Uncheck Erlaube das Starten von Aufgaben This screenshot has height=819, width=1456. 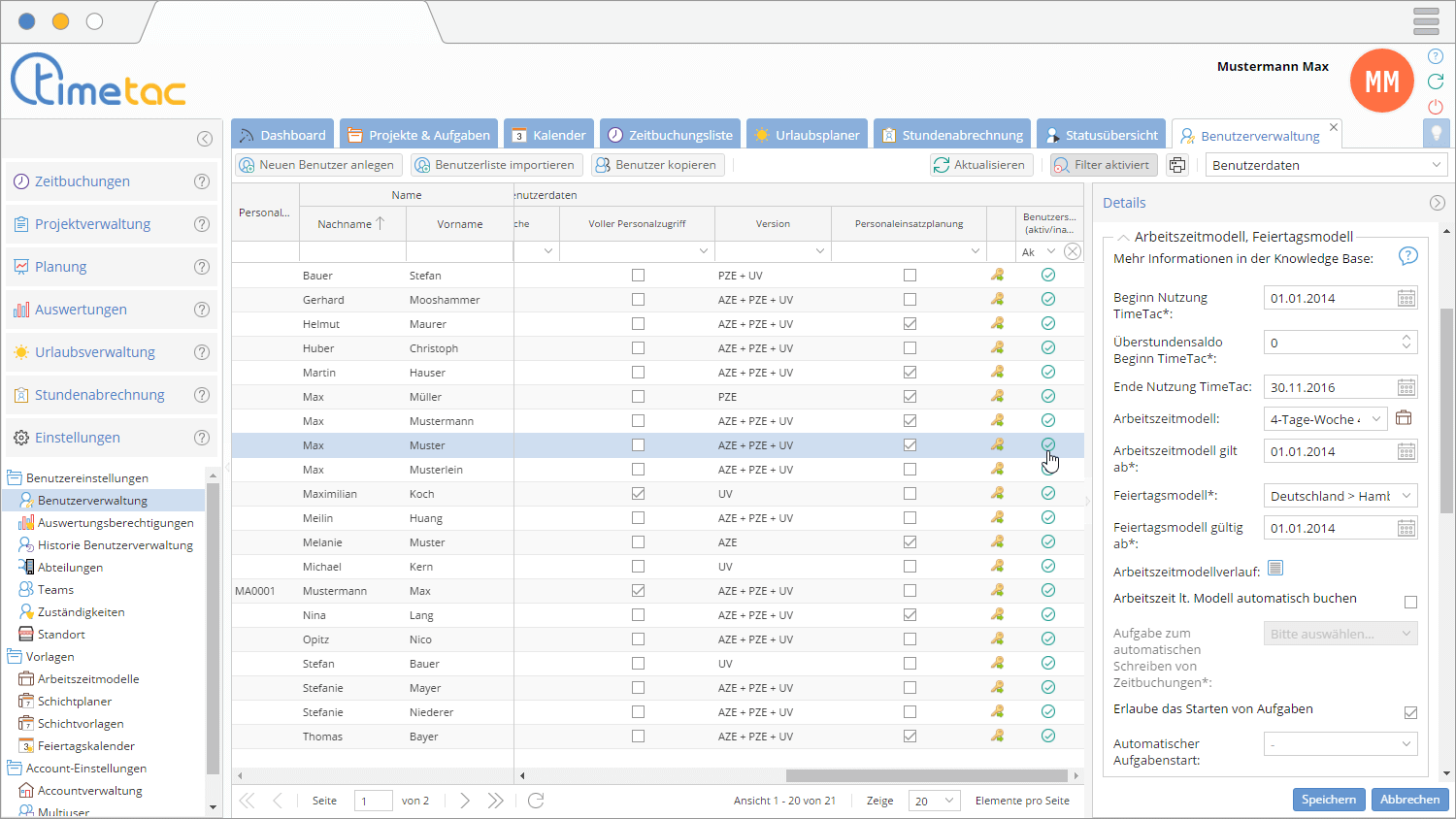click(1410, 713)
